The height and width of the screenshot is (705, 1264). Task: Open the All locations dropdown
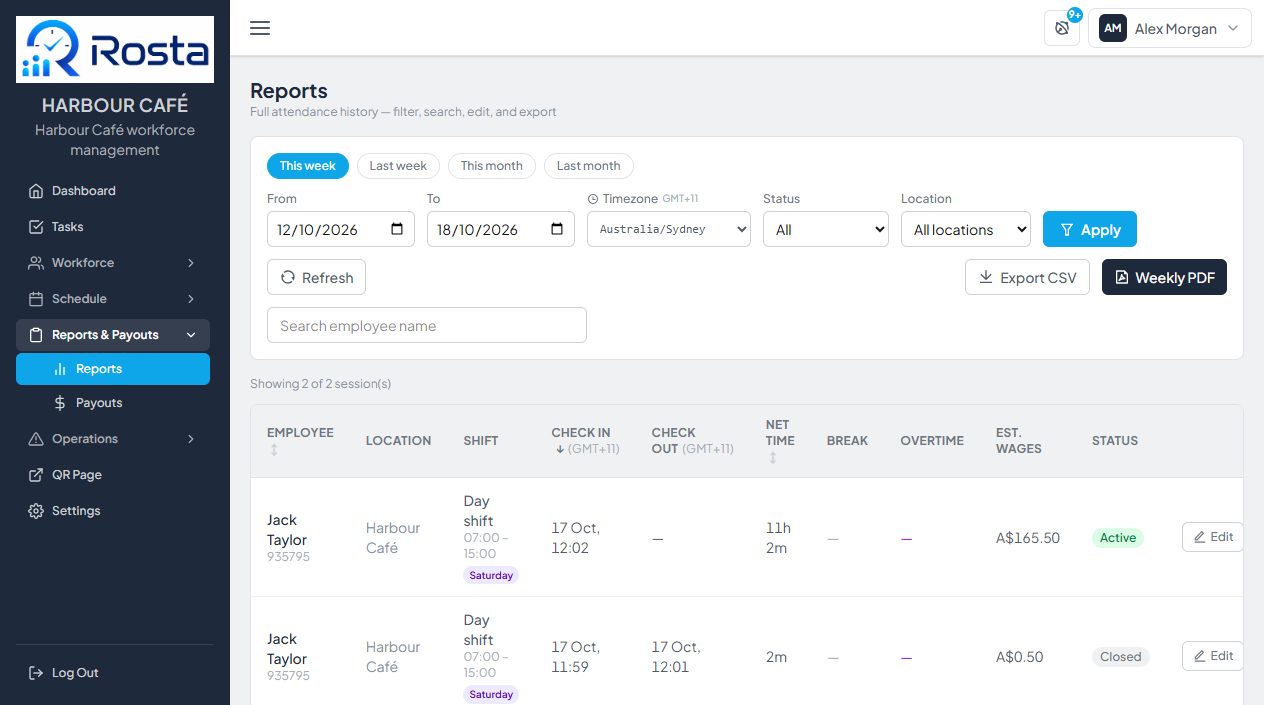966,229
